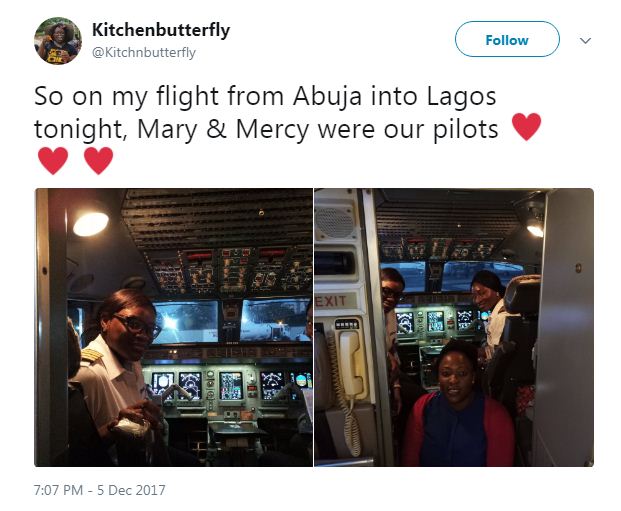Click the Follow button

(507, 39)
